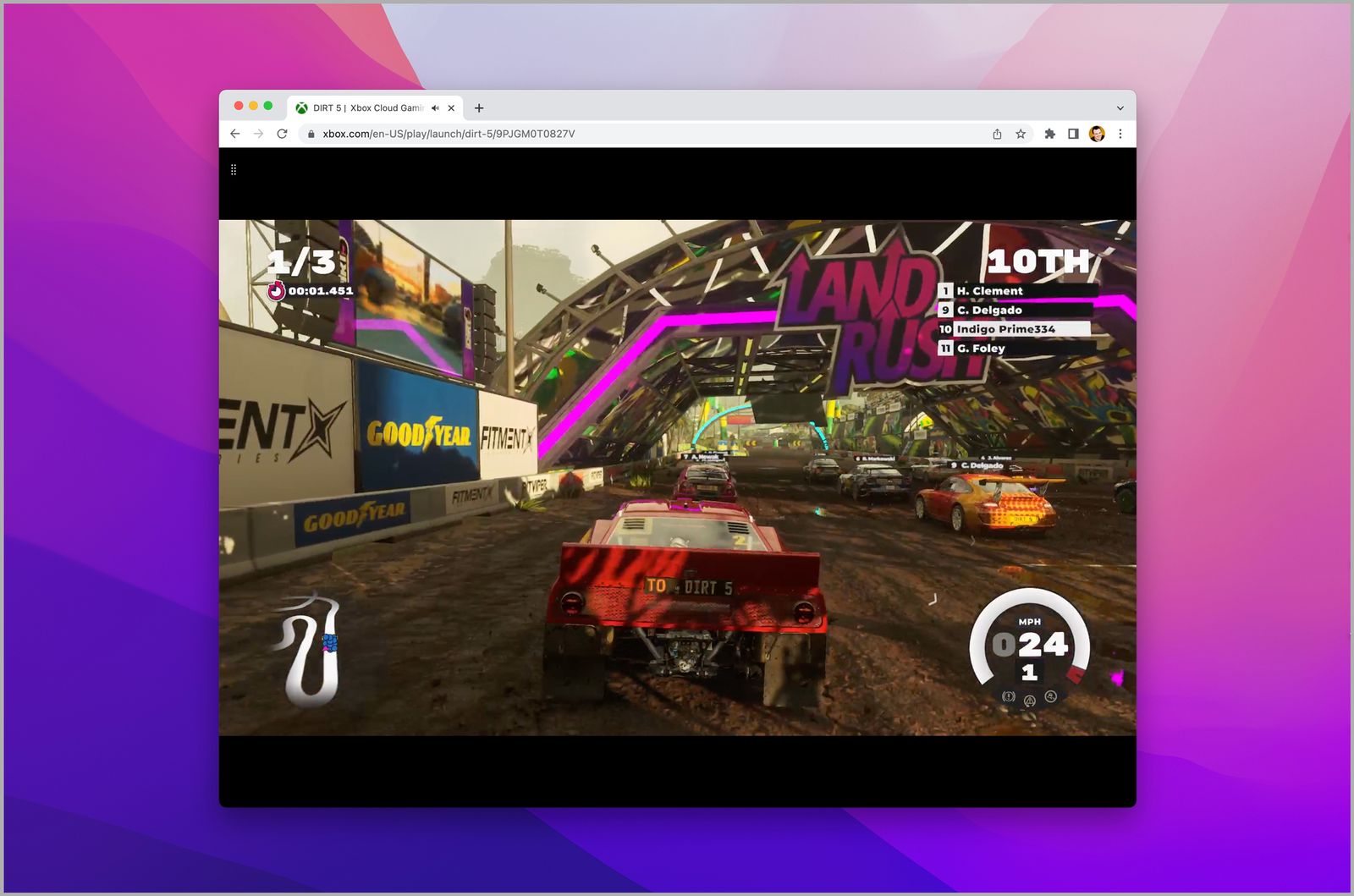Click the lap timer stopwatch icon
This screenshot has width=1354, height=896.
[277, 291]
